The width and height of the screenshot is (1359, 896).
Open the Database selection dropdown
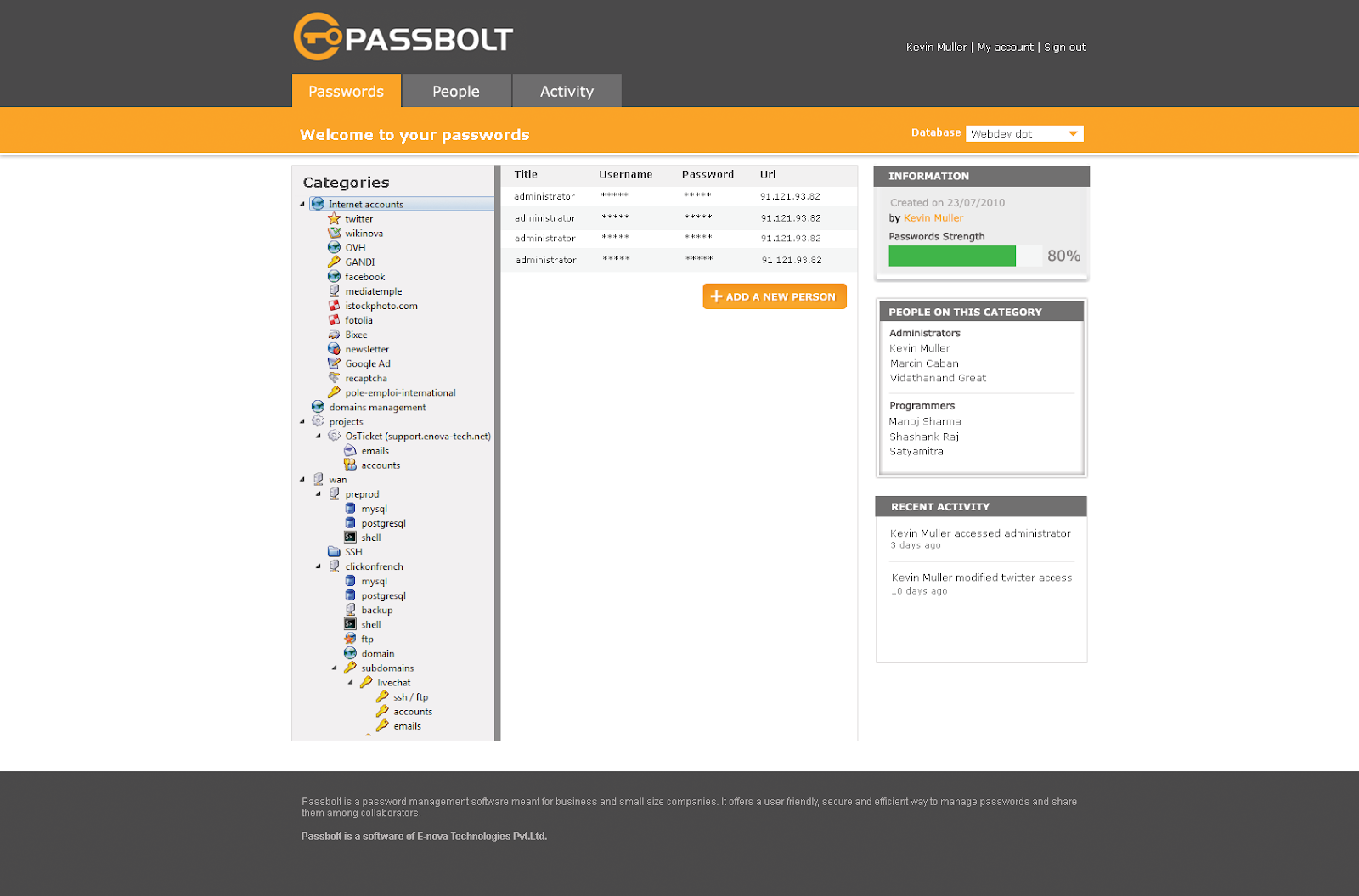[1023, 133]
